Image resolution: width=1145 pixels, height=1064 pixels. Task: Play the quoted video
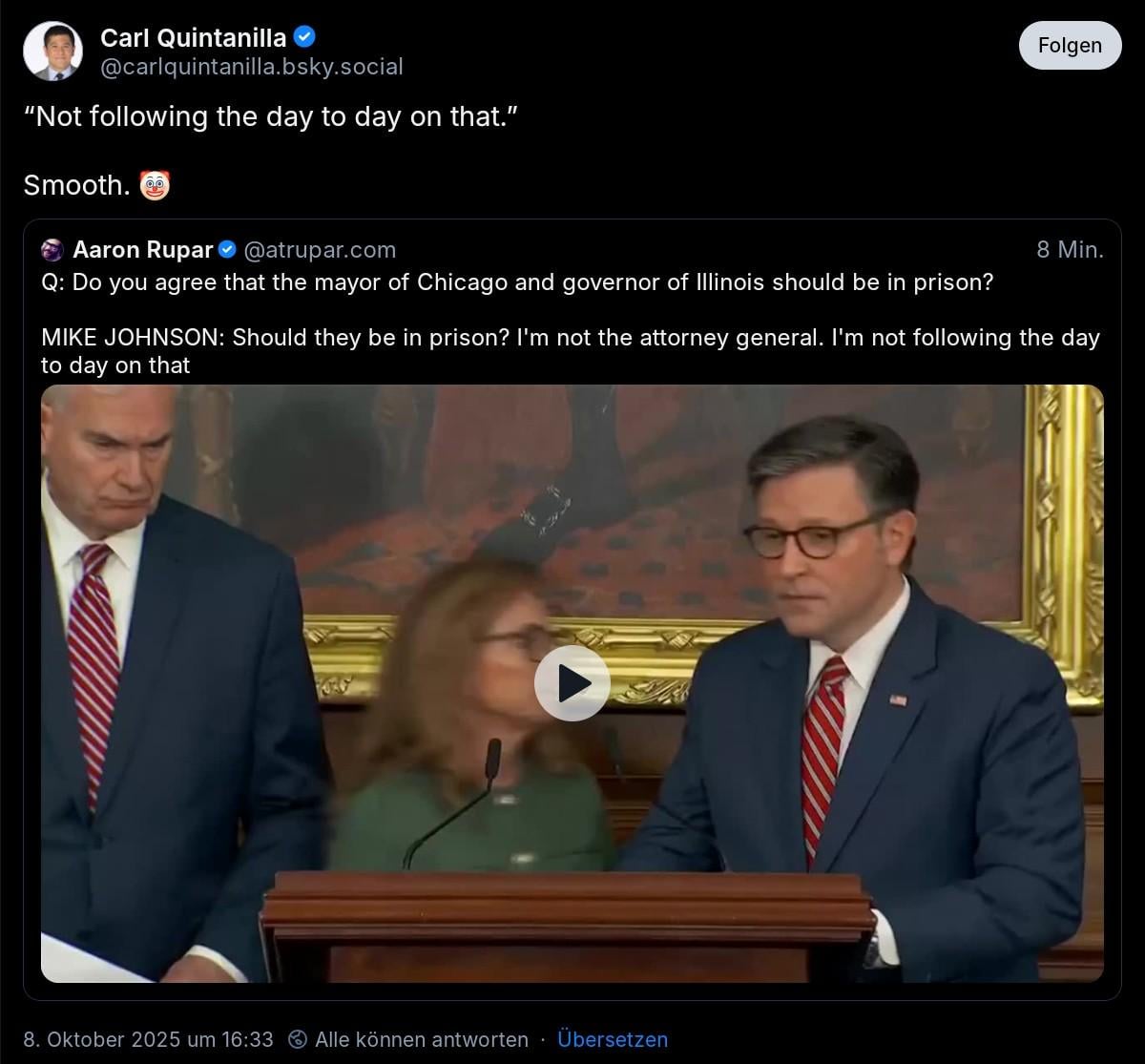[x=572, y=683]
